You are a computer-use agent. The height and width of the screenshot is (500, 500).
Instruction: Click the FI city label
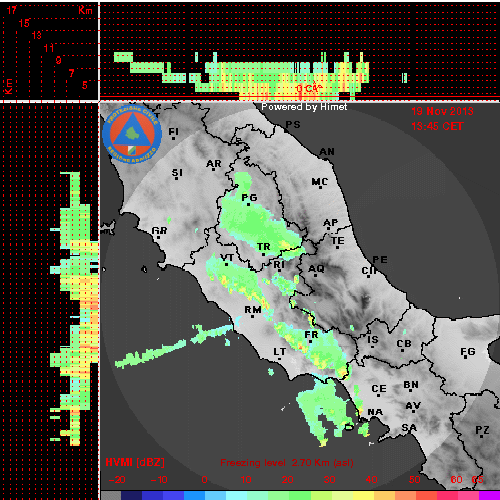point(174,131)
